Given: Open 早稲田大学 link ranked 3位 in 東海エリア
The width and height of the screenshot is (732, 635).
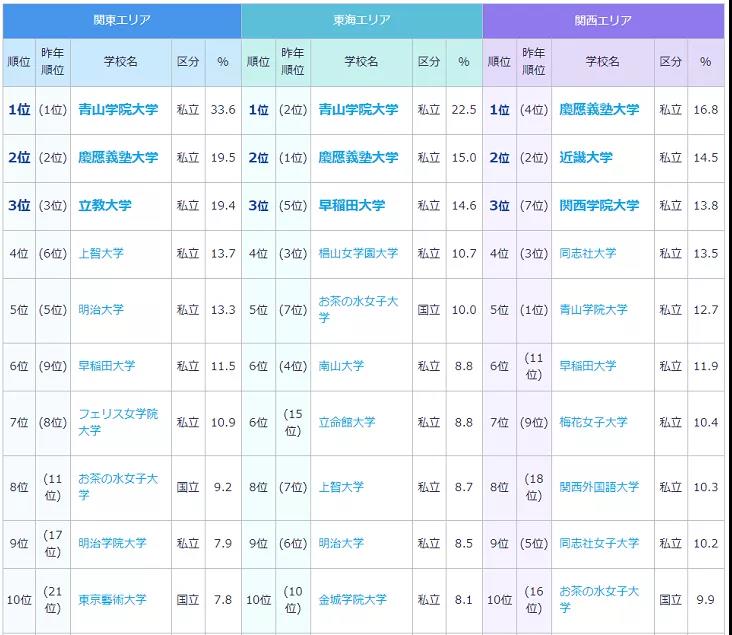Looking at the screenshot, I should click(x=352, y=205).
